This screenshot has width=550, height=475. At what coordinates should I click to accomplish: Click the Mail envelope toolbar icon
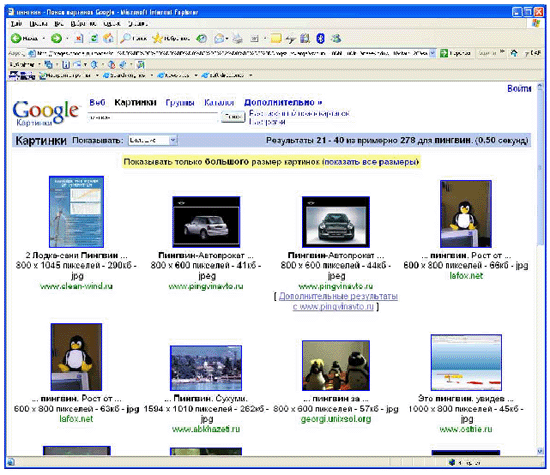click(x=219, y=38)
